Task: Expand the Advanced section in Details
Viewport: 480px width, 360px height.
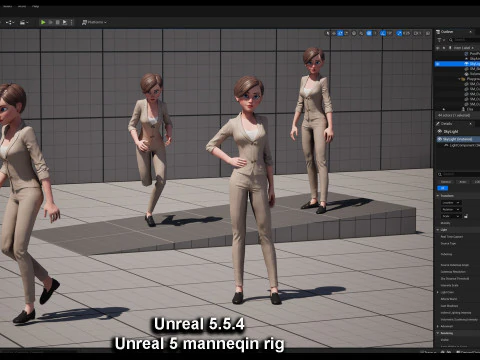Action: pyautogui.click(x=438, y=326)
